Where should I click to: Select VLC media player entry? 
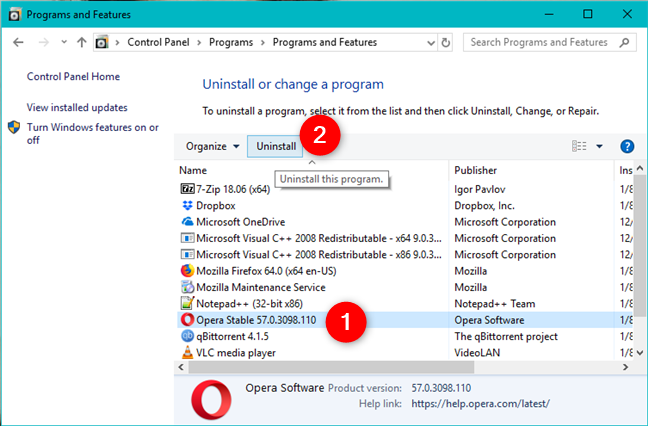(405, 352)
